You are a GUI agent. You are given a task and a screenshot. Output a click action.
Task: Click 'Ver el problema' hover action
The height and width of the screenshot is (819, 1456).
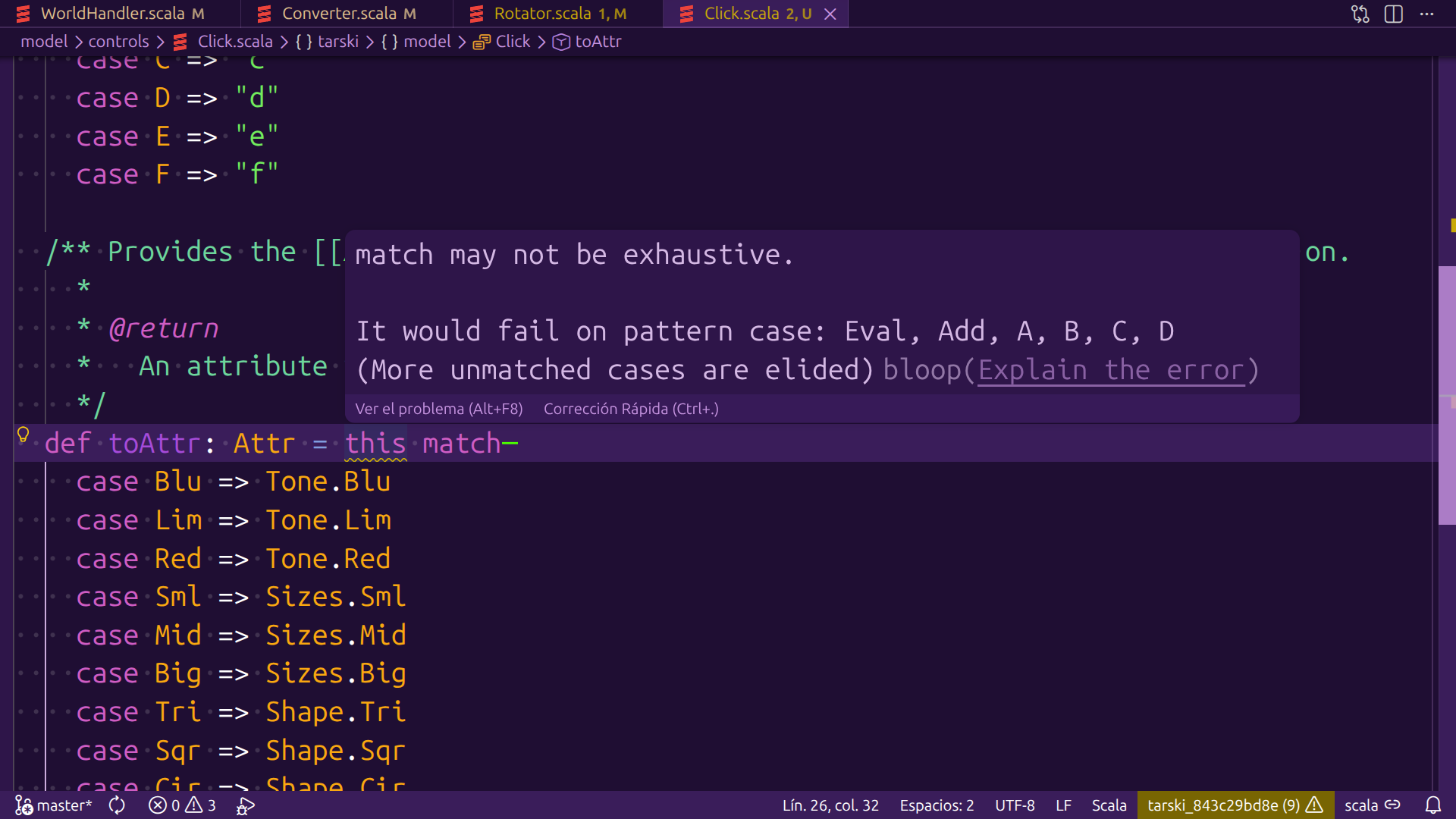pos(438,409)
